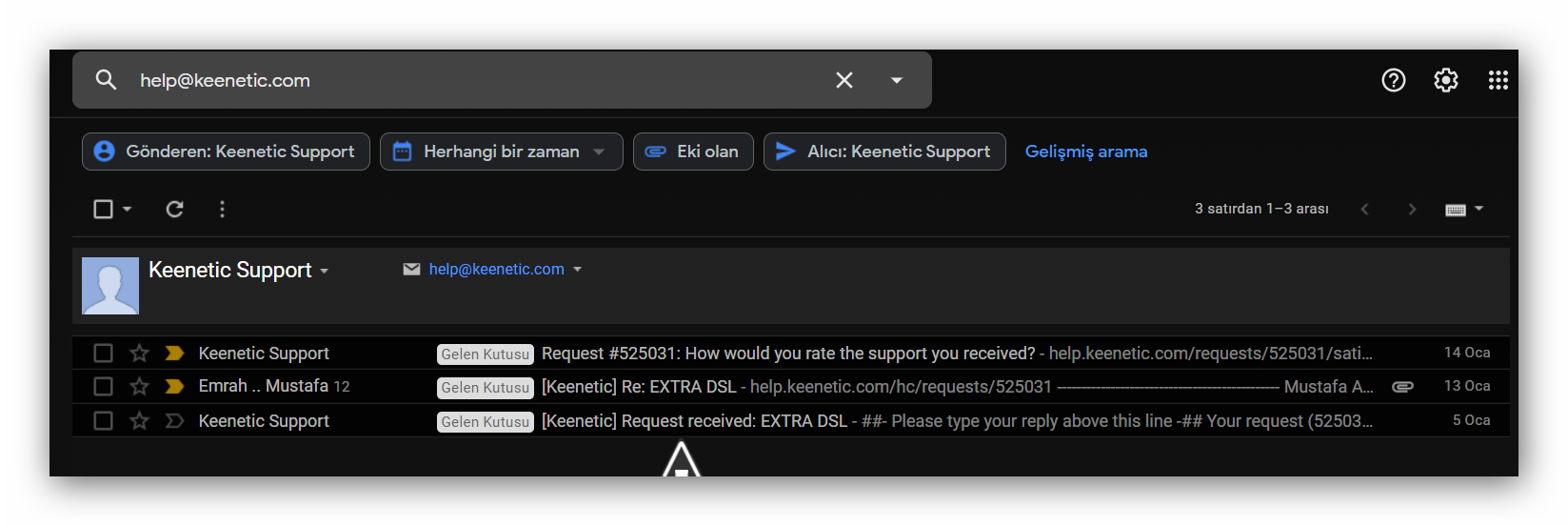Go to the newer results page arrow
This screenshot has height=526, width=1568.
1364,209
